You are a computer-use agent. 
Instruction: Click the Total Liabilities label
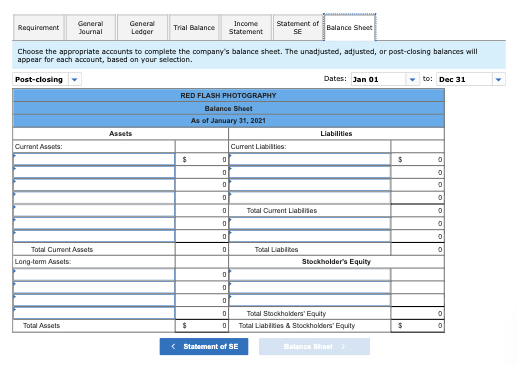(x=276, y=250)
